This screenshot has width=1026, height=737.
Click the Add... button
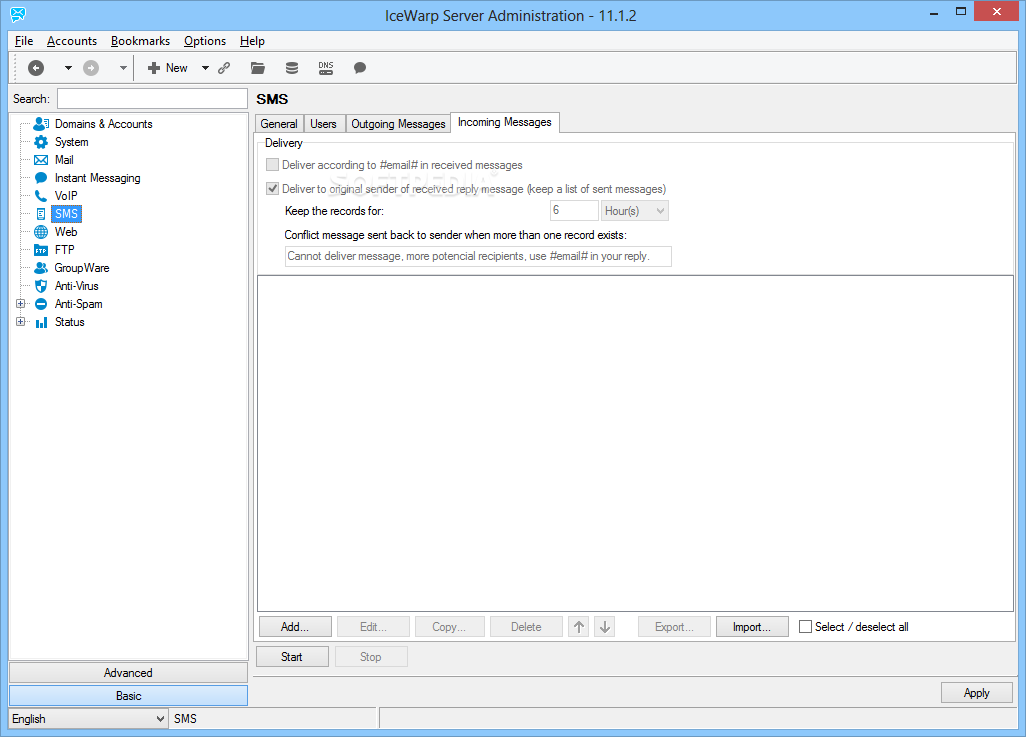tap(295, 627)
